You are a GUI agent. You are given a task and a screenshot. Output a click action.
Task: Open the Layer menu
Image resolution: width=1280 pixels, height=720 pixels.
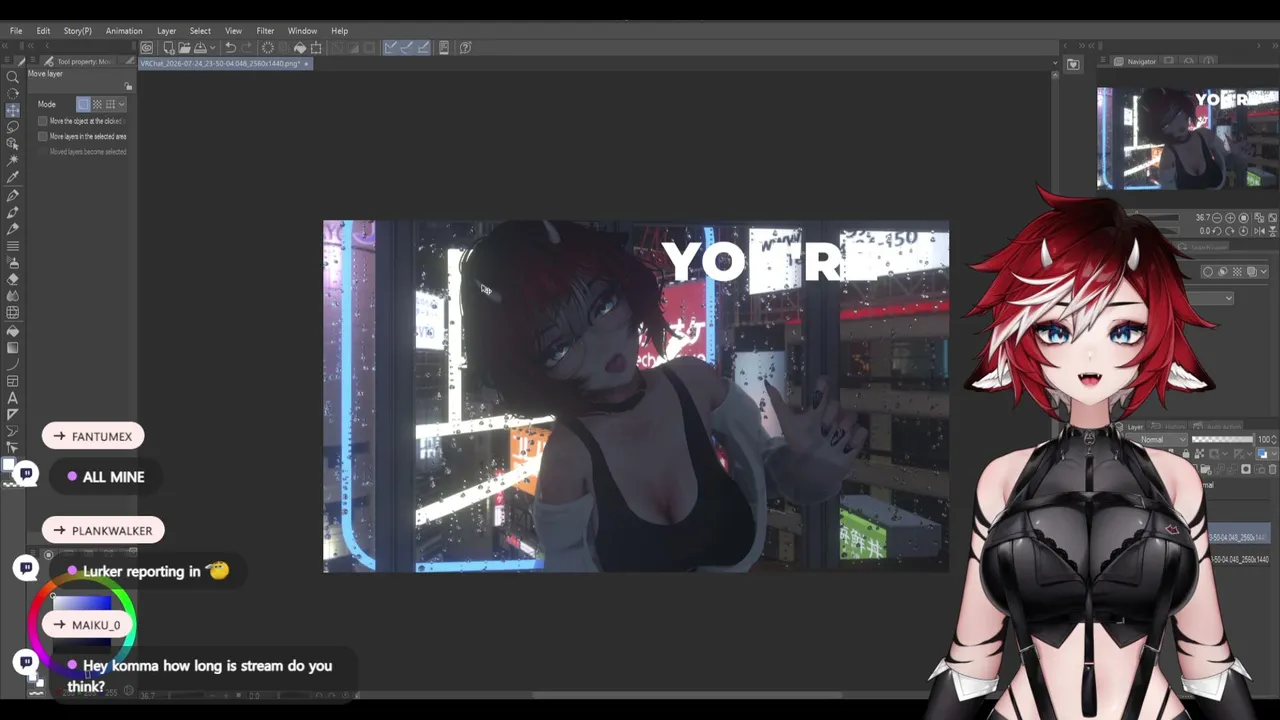point(166,31)
